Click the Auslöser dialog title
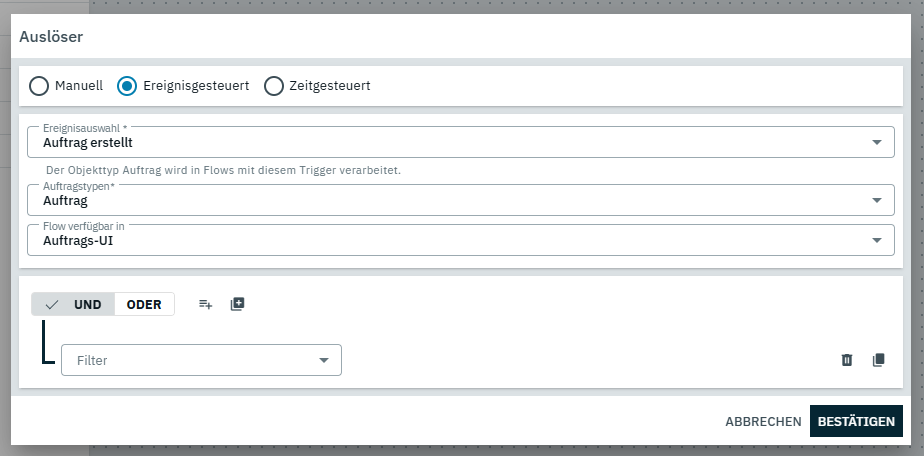This screenshot has width=924, height=456. (x=51, y=37)
